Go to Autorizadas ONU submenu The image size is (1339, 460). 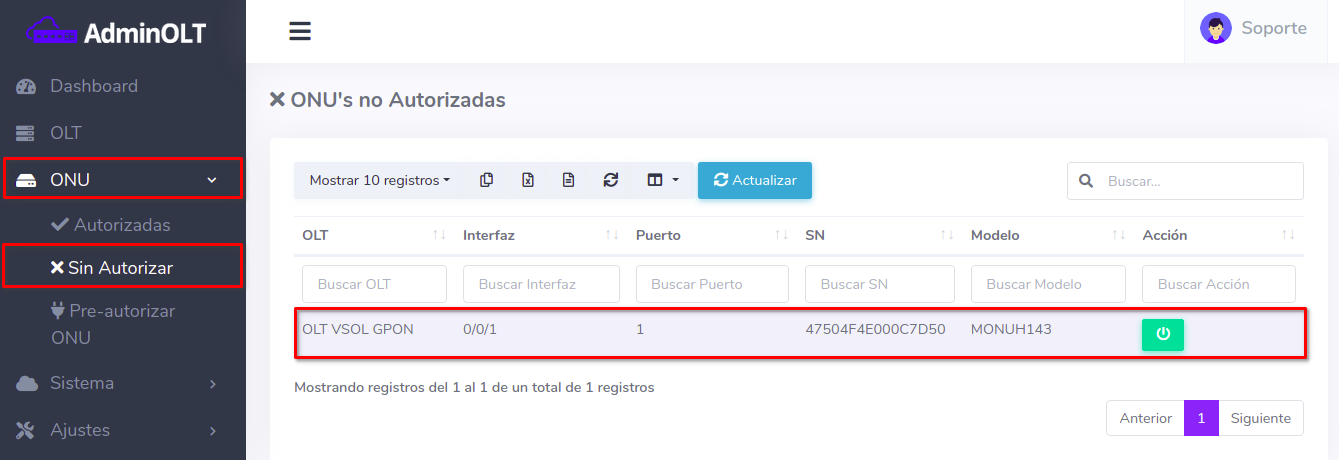121,225
